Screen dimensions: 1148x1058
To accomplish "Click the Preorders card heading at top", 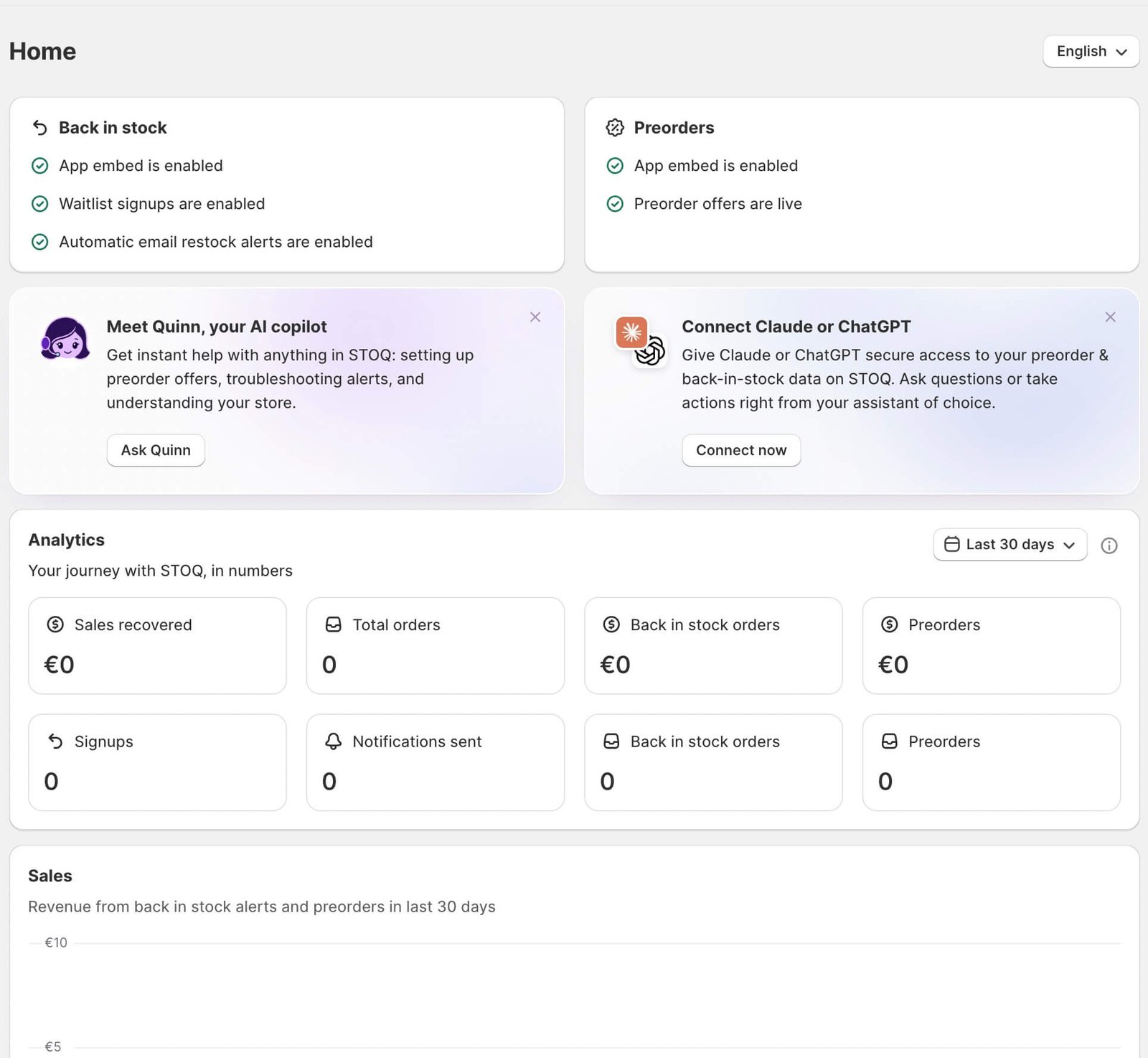I will 674,128.
